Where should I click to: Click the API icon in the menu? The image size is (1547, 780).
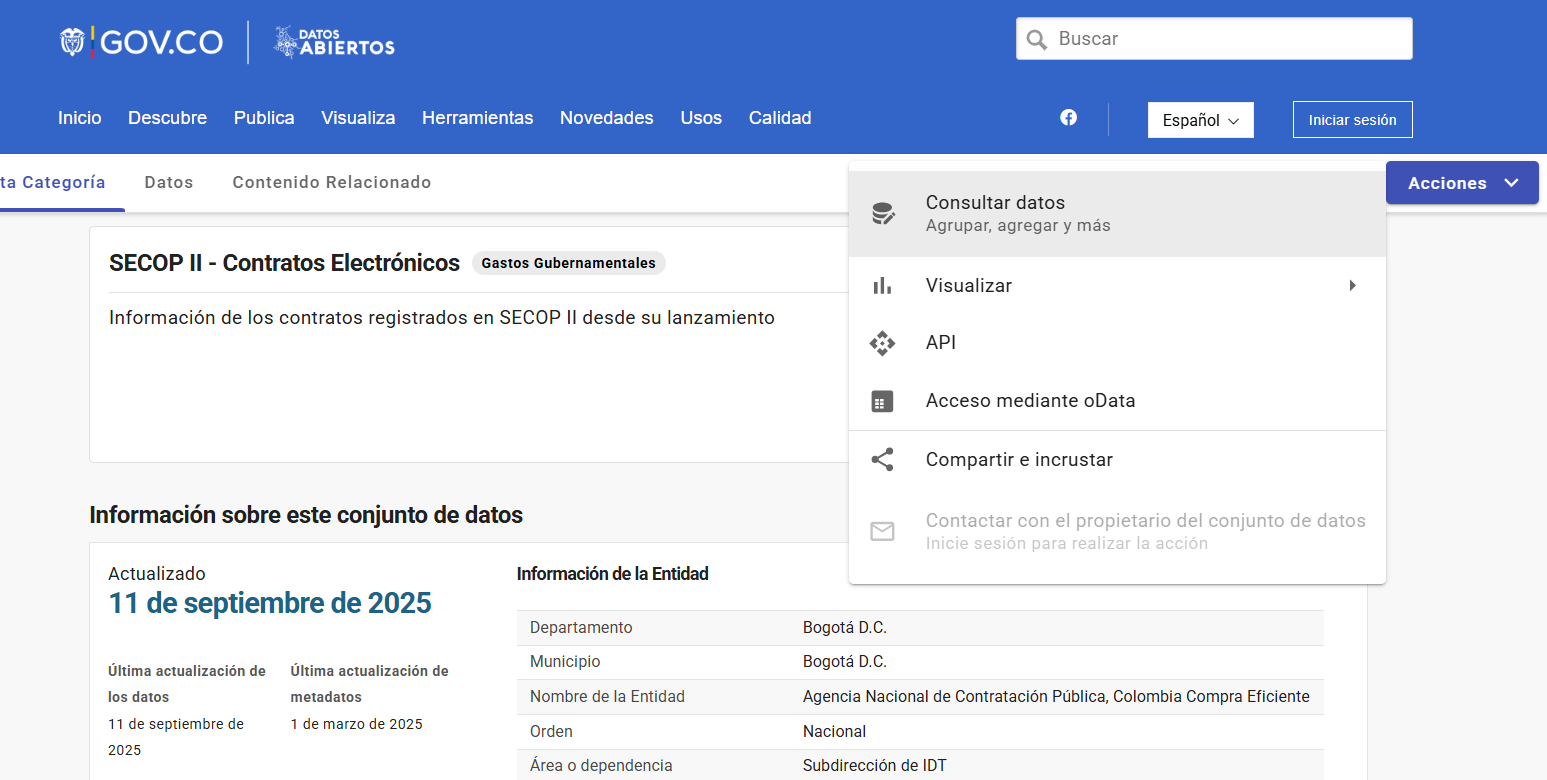(x=882, y=343)
